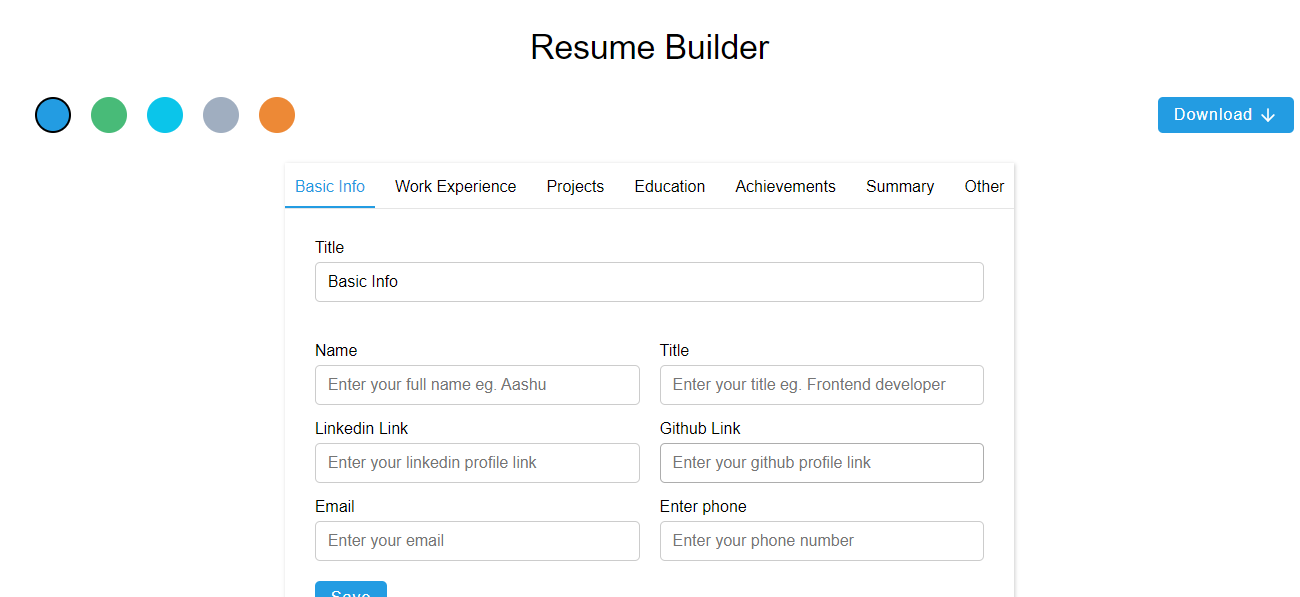
Task: Switch to the Work Experience tab
Action: tap(455, 186)
